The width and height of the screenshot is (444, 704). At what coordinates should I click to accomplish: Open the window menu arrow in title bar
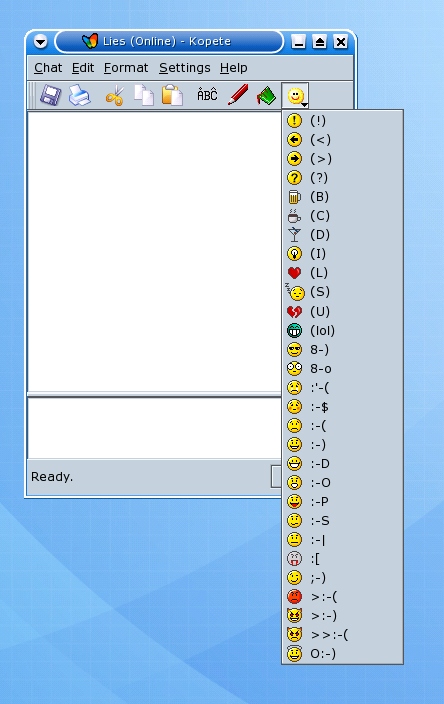[40, 42]
